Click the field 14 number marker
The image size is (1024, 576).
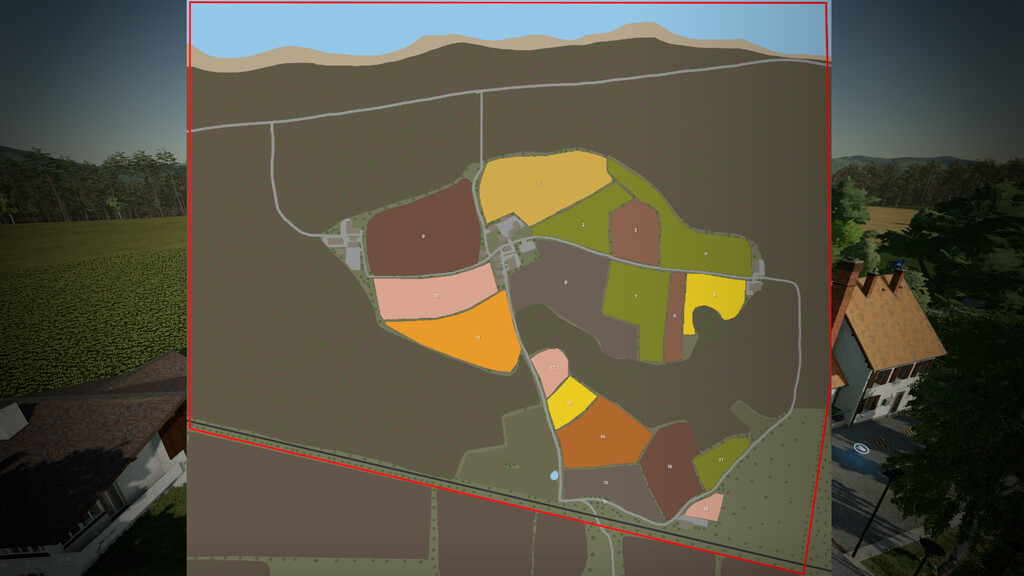point(602,436)
